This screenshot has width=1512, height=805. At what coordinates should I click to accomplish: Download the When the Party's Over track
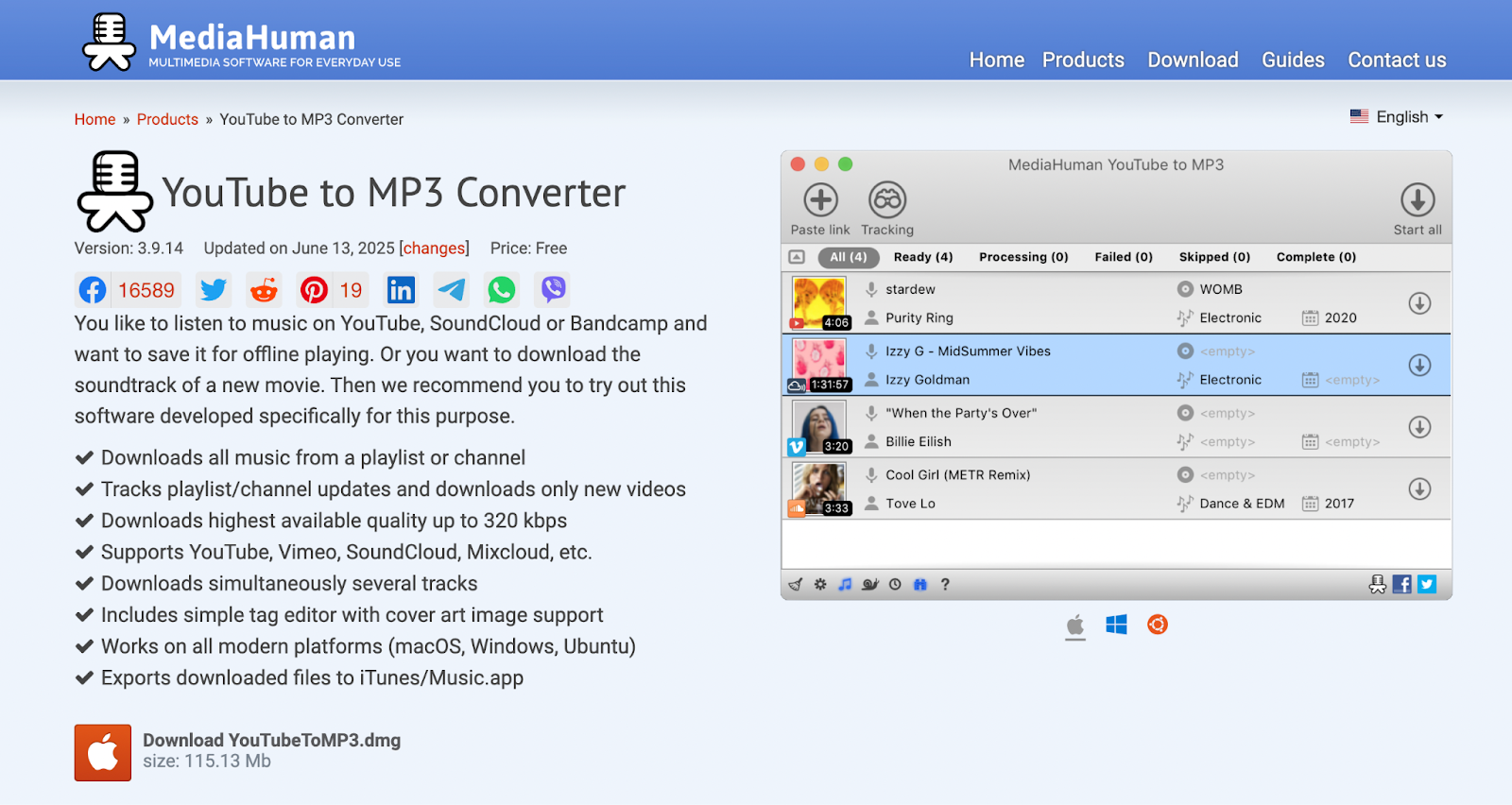1419,427
